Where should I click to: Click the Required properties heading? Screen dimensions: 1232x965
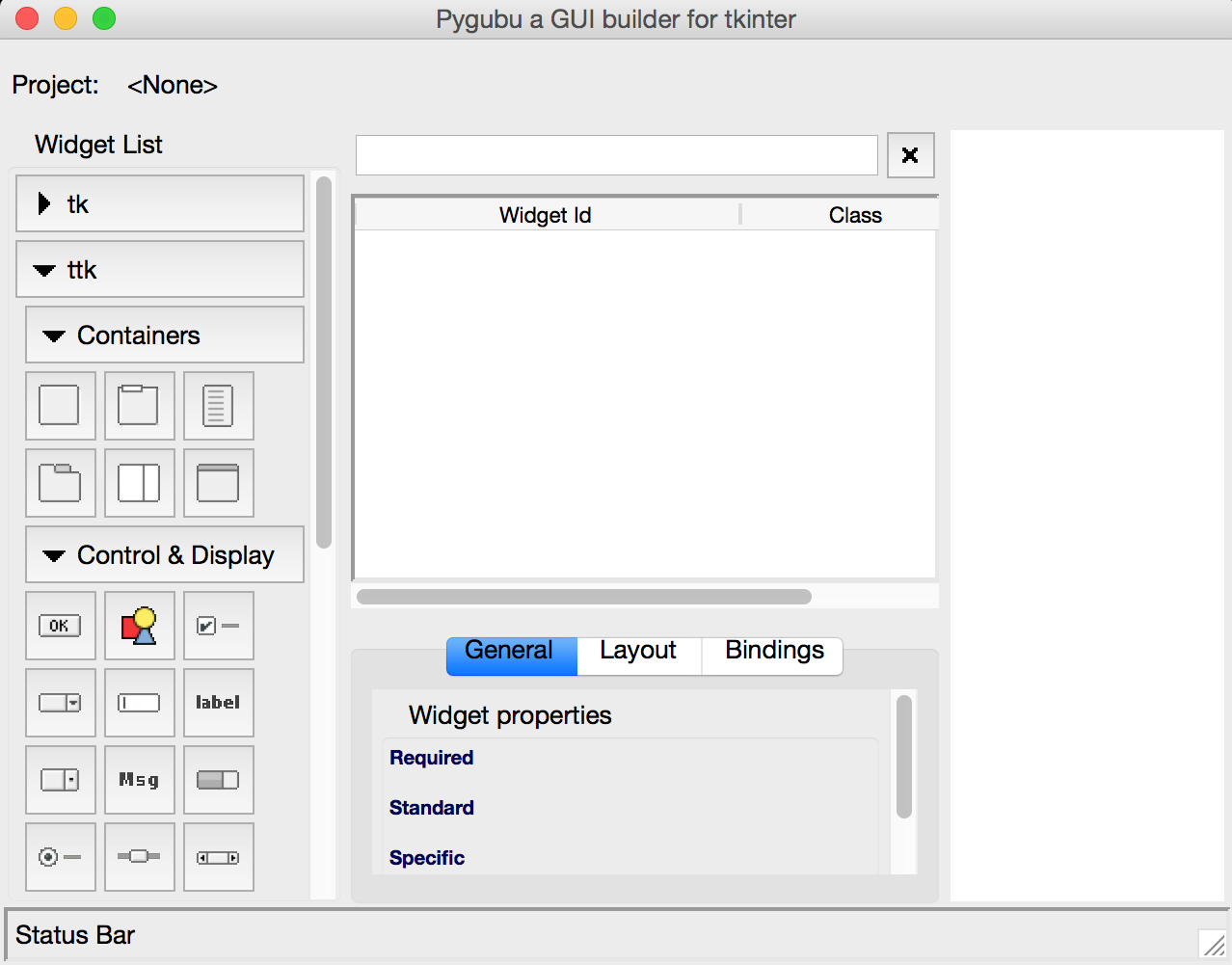click(x=431, y=758)
